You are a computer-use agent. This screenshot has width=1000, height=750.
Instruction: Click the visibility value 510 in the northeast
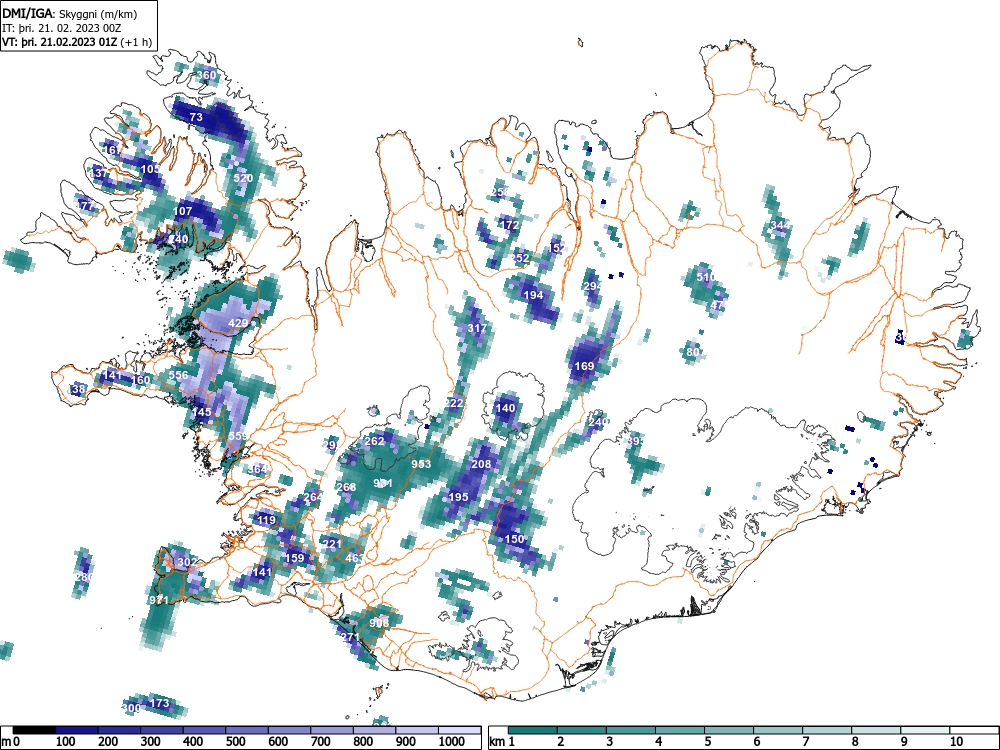tap(705, 277)
